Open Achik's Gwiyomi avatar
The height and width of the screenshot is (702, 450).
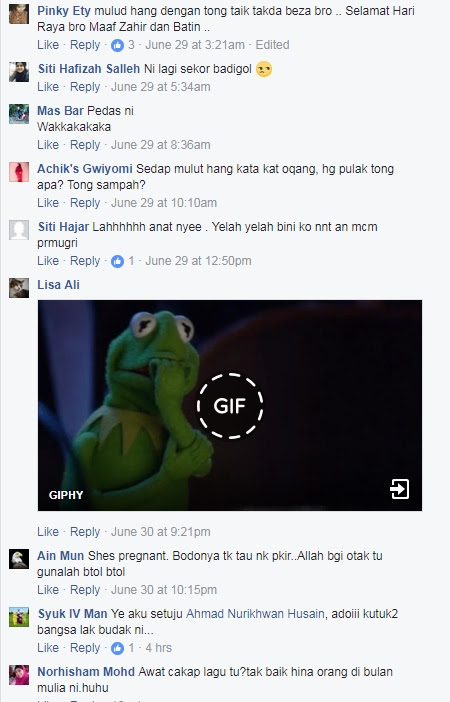[x=19, y=172]
